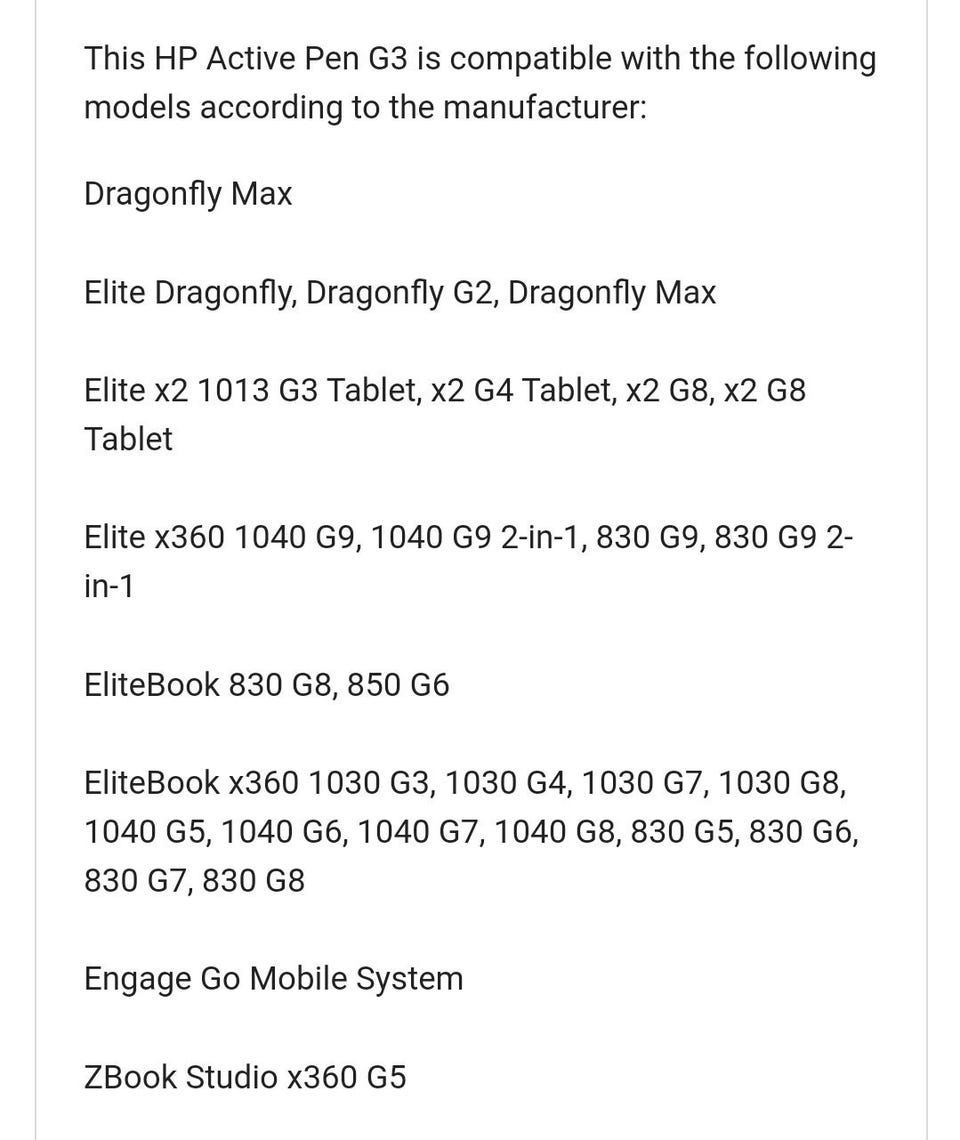Viewport: 960px width, 1140px height.
Task: Click the word "manufacturer:" in the intro
Action: 544,107
